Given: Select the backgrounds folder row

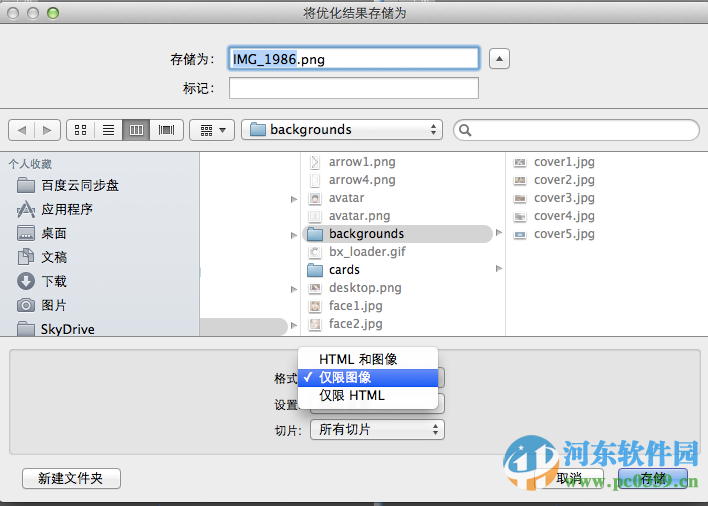Looking at the screenshot, I should pyautogui.click(x=397, y=234).
